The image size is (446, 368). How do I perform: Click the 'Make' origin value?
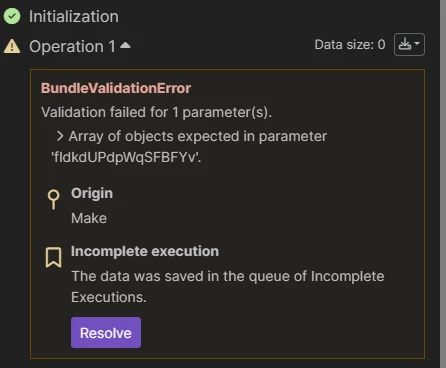click(89, 218)
